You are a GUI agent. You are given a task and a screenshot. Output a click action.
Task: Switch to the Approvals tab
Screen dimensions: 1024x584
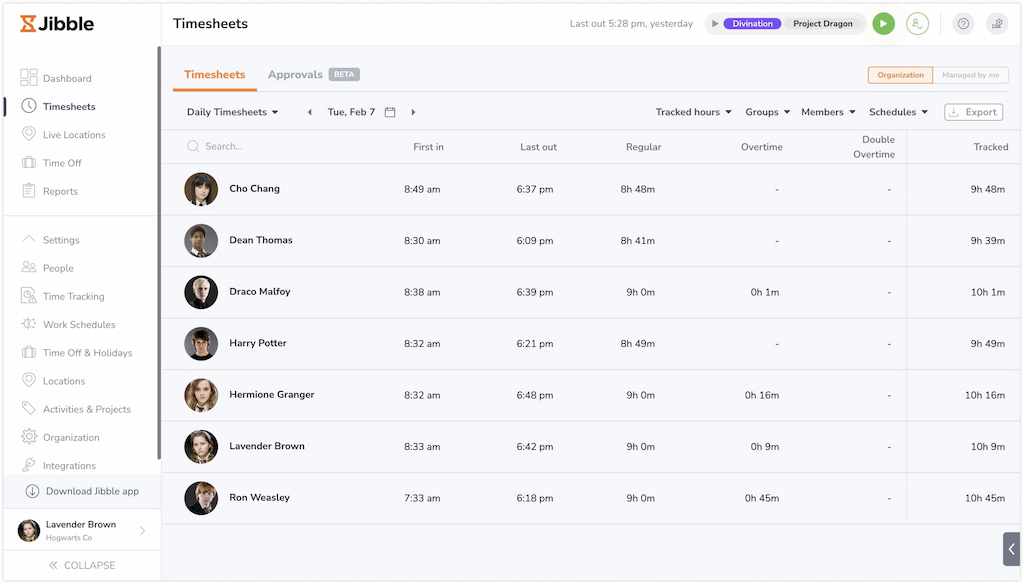296,74
